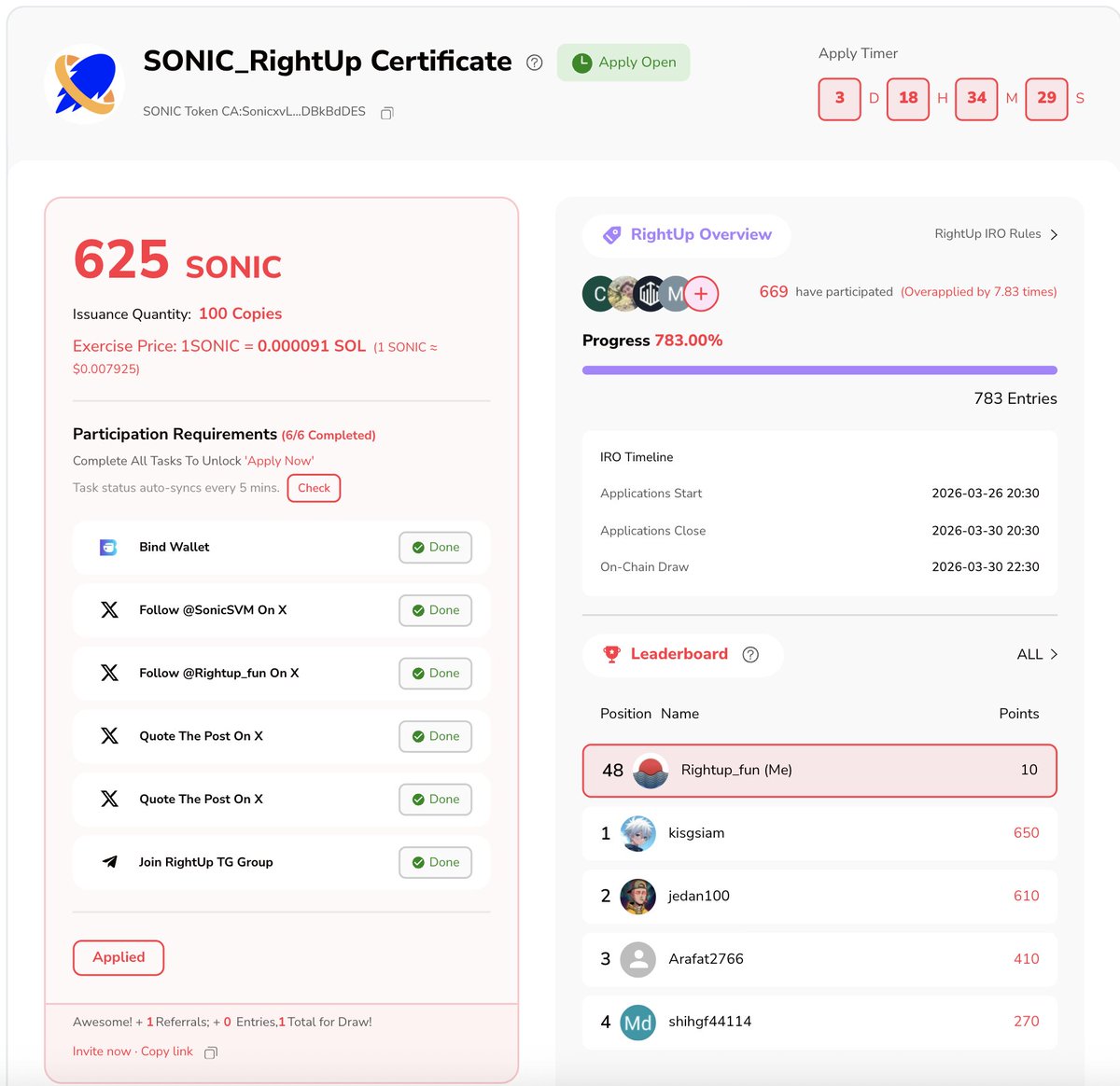Click the 783 Entries text
Viewport: 1120px width, 1086px height.
(x=1015, y=398)
